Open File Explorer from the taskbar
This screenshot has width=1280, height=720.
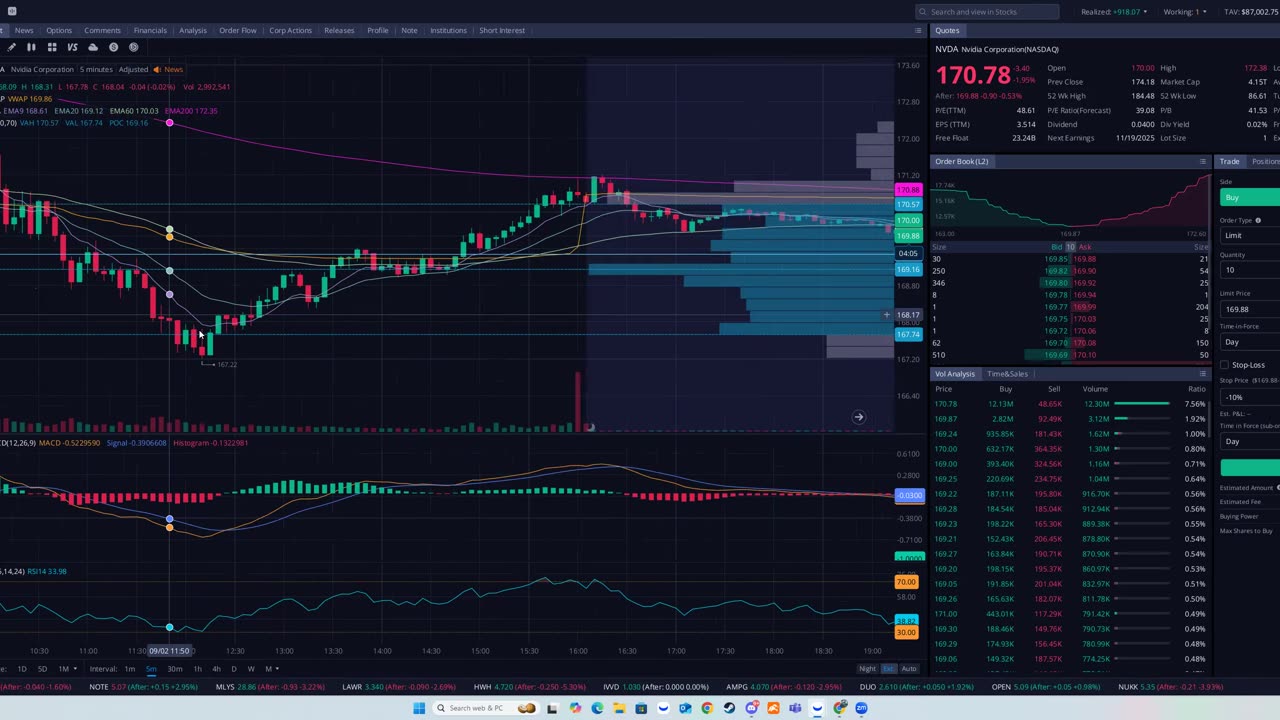[619, 708]
